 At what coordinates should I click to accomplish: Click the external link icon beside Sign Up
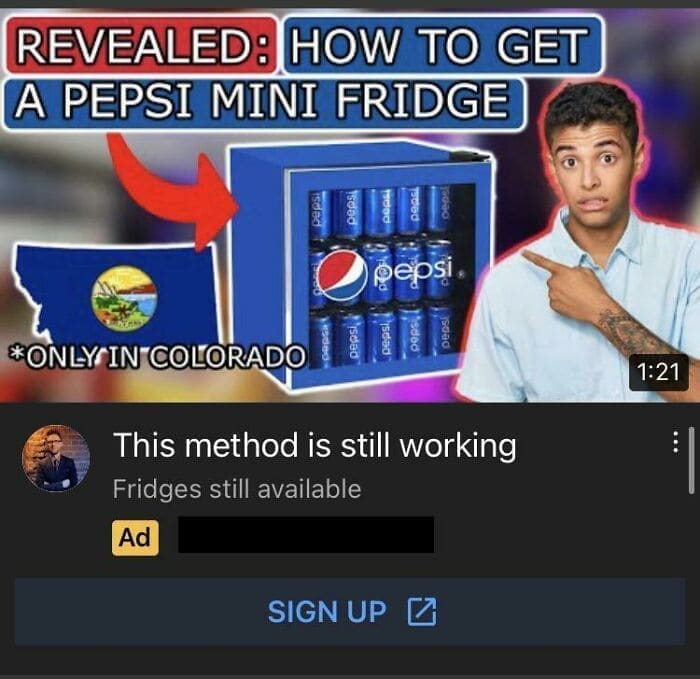(422, 611)
